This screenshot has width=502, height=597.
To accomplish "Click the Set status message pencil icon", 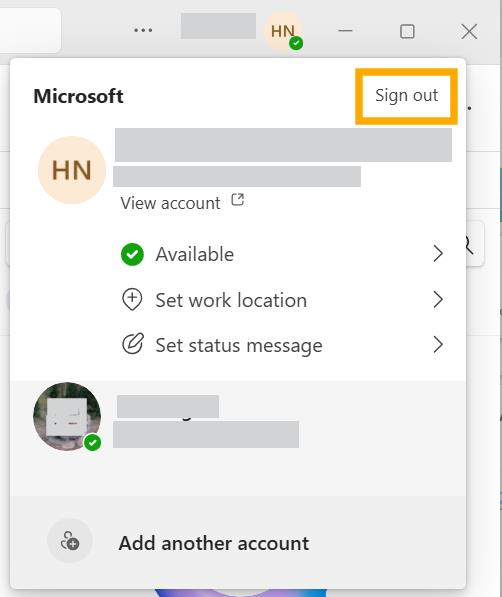I will click(x=133, y=344).
